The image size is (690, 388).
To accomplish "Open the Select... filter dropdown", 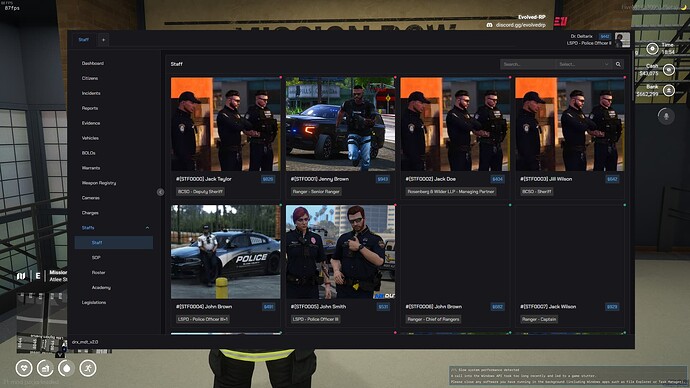I will pyautogui.click(x=584, y=64).
